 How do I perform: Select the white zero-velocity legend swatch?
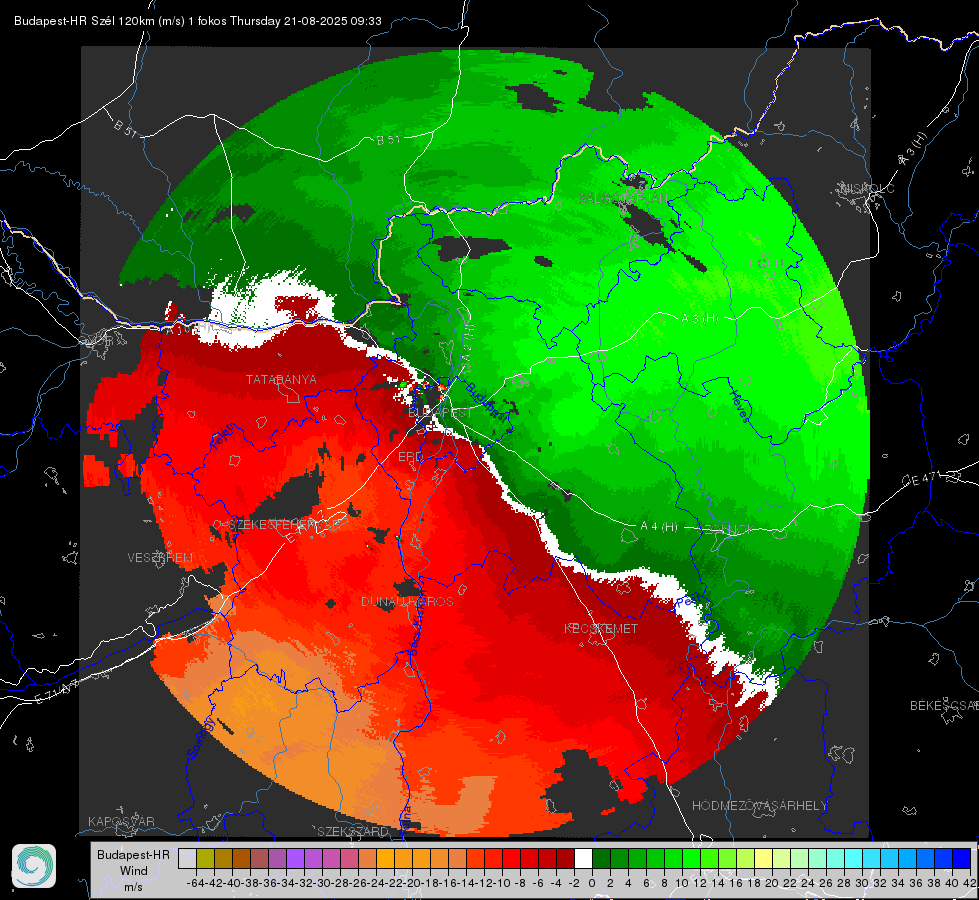coord(583,858)
